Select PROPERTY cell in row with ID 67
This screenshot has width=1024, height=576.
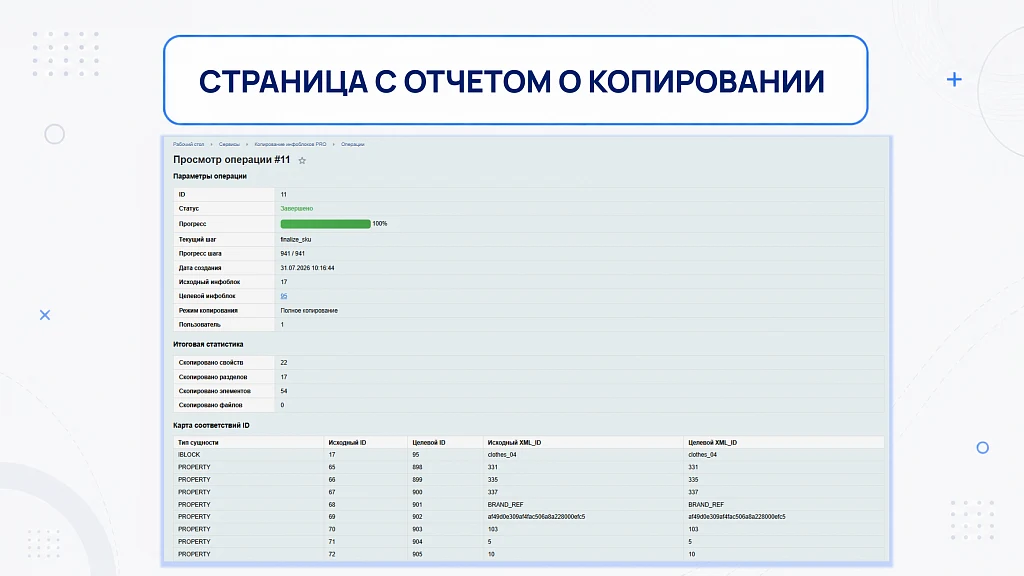click(x=194, y=492)
